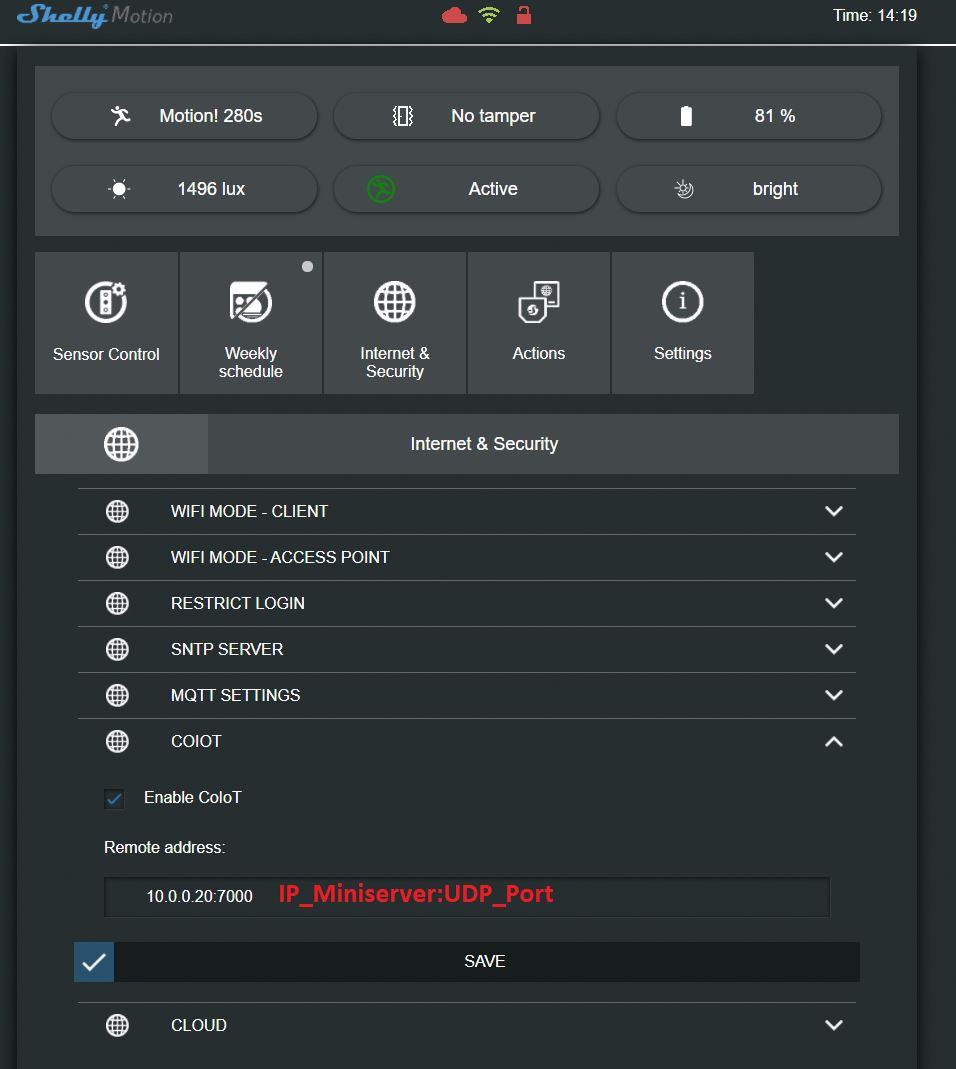This screenshot has height=1069, width=956.
Task: Click the WIFI MODE - CLIENT label
Action: [249, 511]
